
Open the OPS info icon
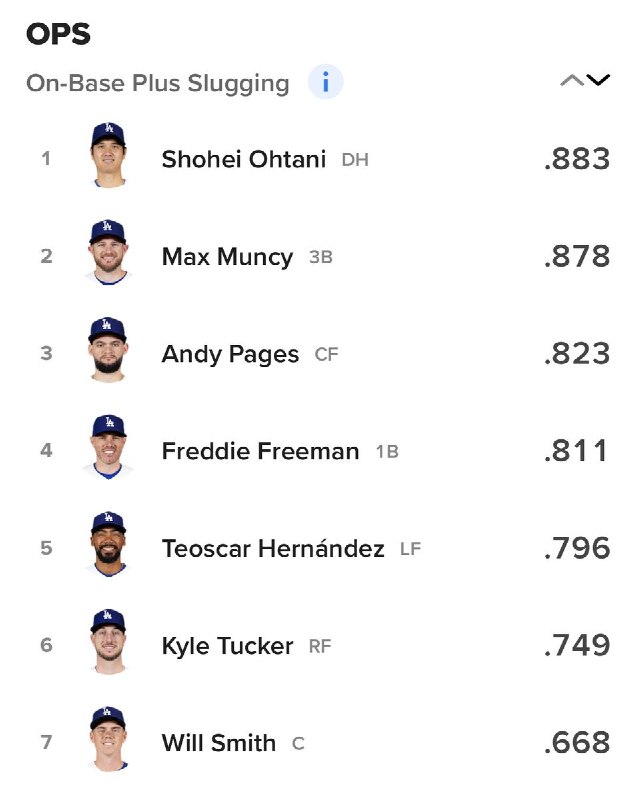point(325,82)
